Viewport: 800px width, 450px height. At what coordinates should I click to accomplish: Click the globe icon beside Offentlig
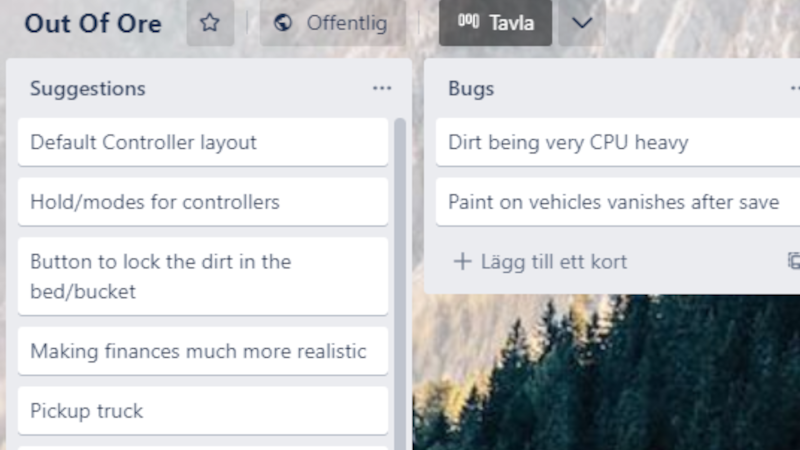coord(283,23)
